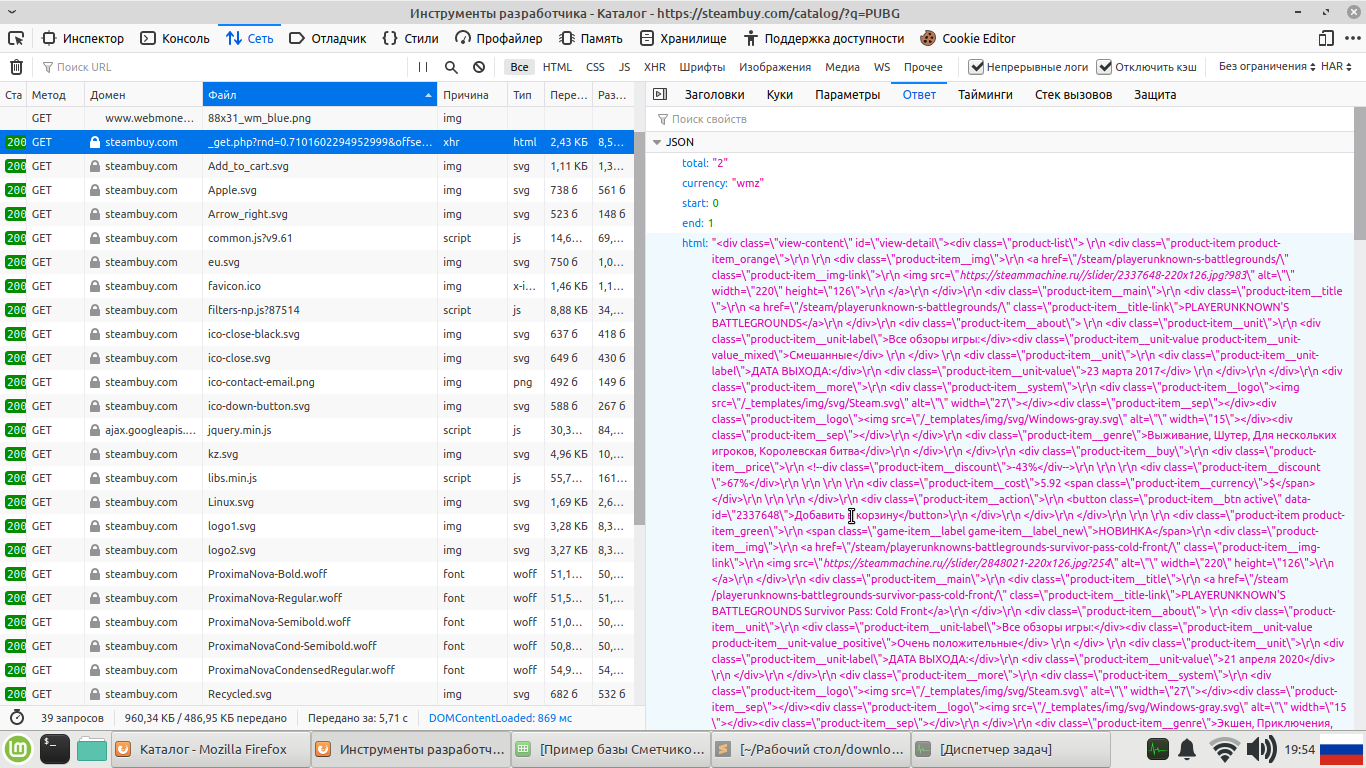Select the common.js?v9.61 request
Image resolution: width=1366 pixels, height=768 pixels.
[x=316, y=238]
